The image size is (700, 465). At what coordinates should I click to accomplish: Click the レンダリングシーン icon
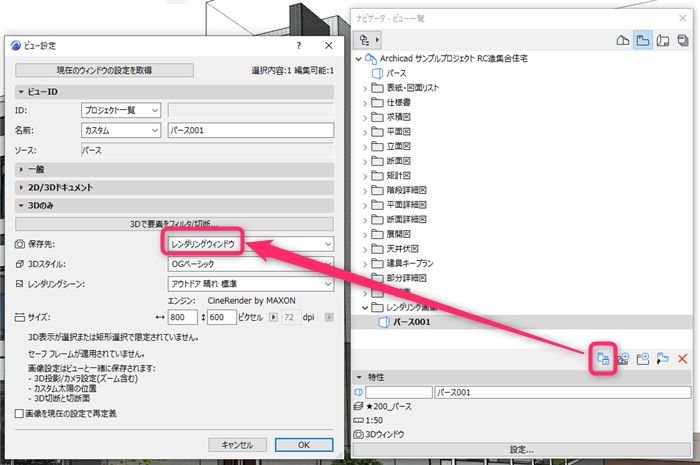(x=20, y=284)
